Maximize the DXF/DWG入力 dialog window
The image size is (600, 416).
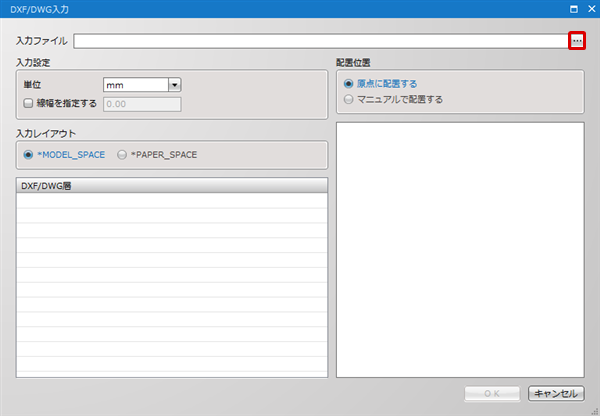point(573,9)
